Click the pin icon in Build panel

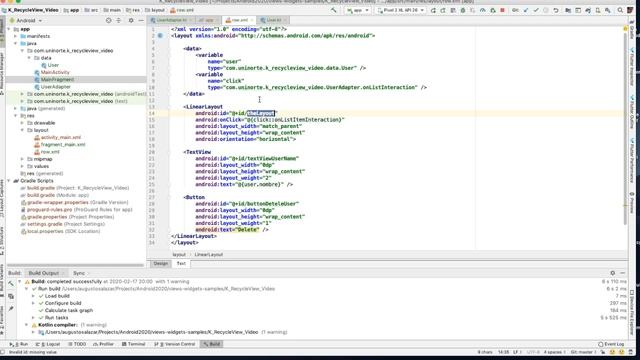(x=11, y=309)
